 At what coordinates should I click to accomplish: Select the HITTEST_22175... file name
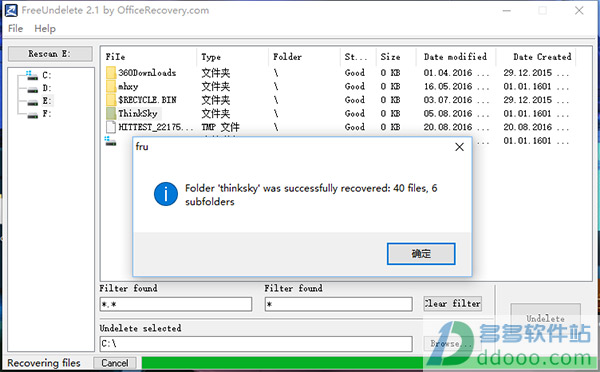pyautogui.click(x=156, y=127)
